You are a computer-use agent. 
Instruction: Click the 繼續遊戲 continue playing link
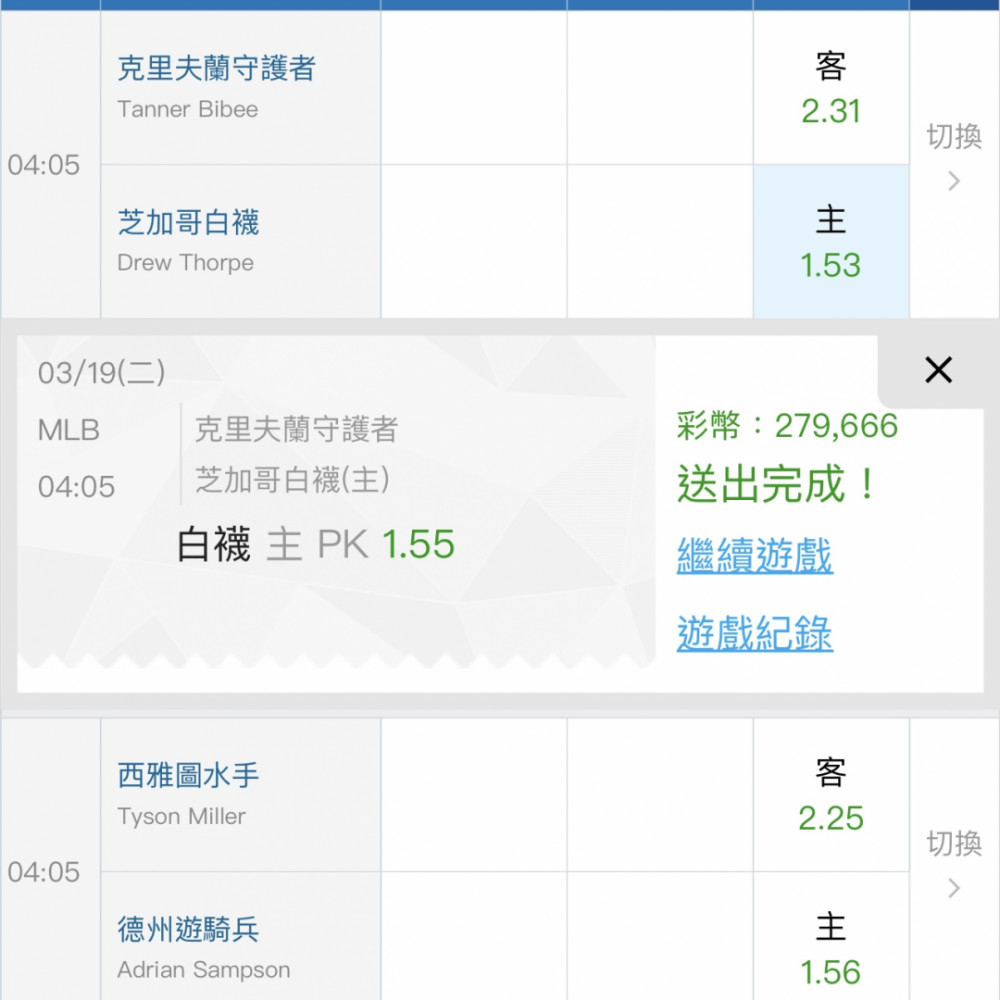point(754,555)
